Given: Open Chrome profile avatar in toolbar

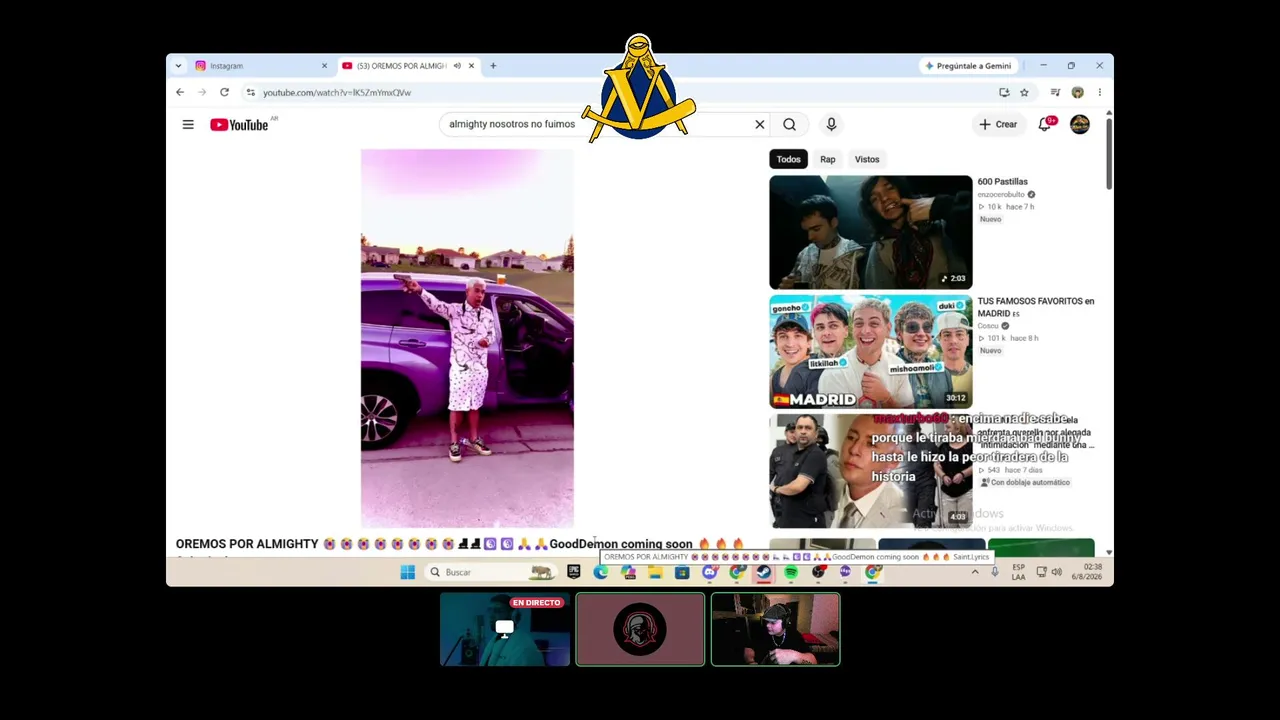Looking at the screenshot, I should click(1077, 92).
